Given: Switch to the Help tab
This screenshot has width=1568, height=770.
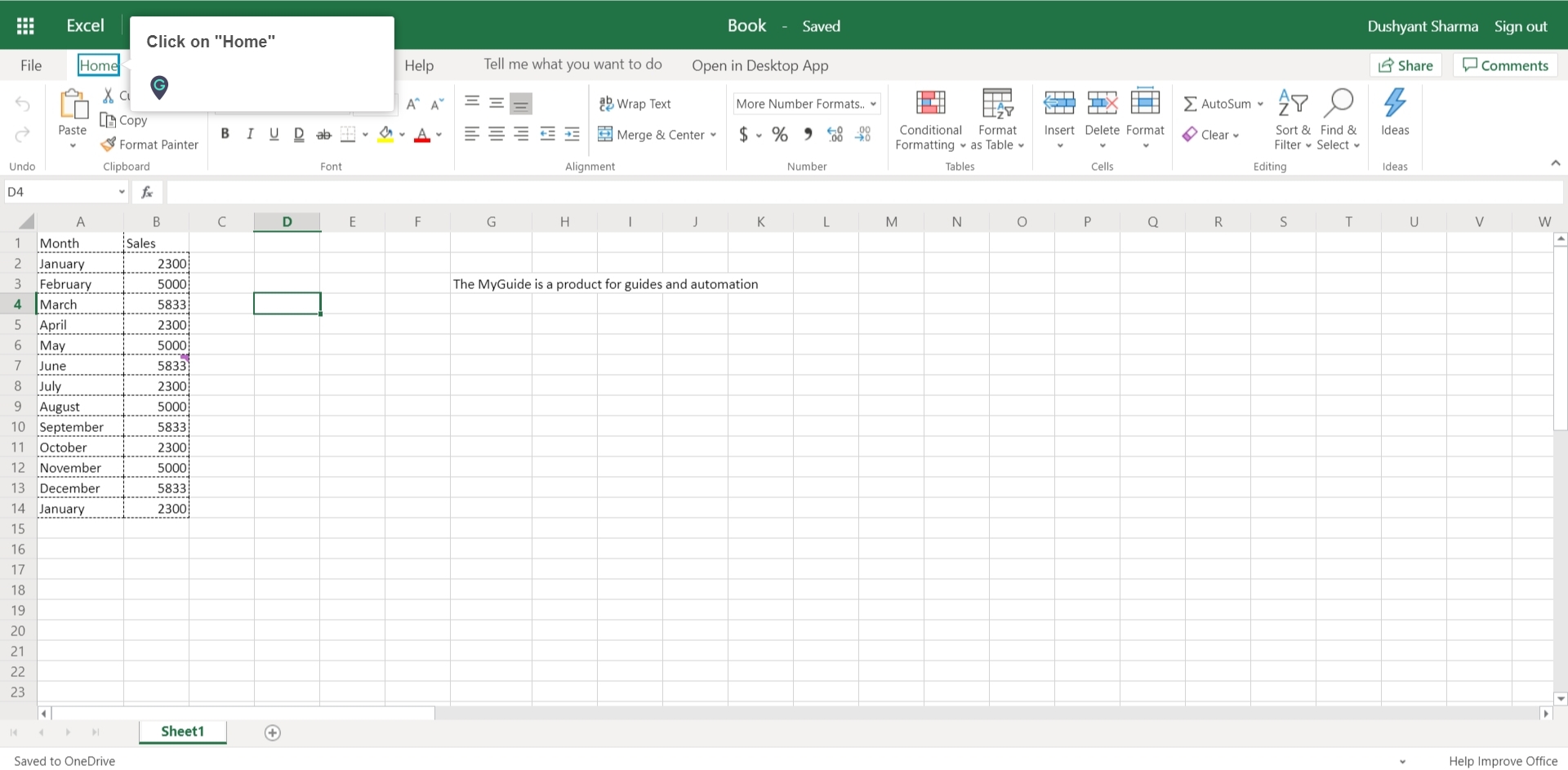Looking at the screenshot, I should click(x=419, y=65).
